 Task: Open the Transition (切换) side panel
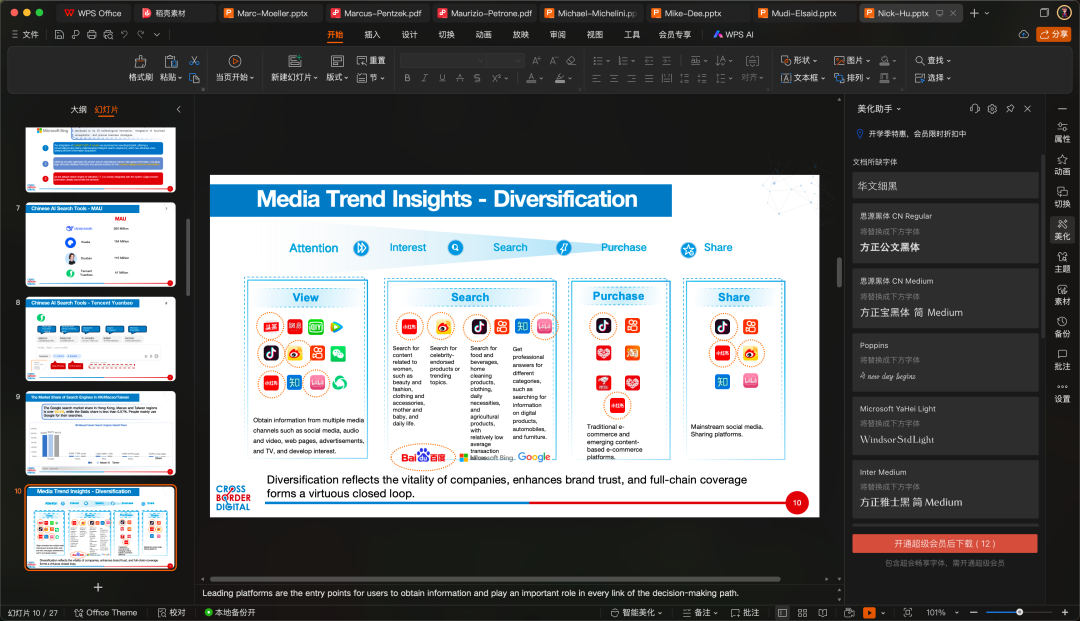[1062, 197]
